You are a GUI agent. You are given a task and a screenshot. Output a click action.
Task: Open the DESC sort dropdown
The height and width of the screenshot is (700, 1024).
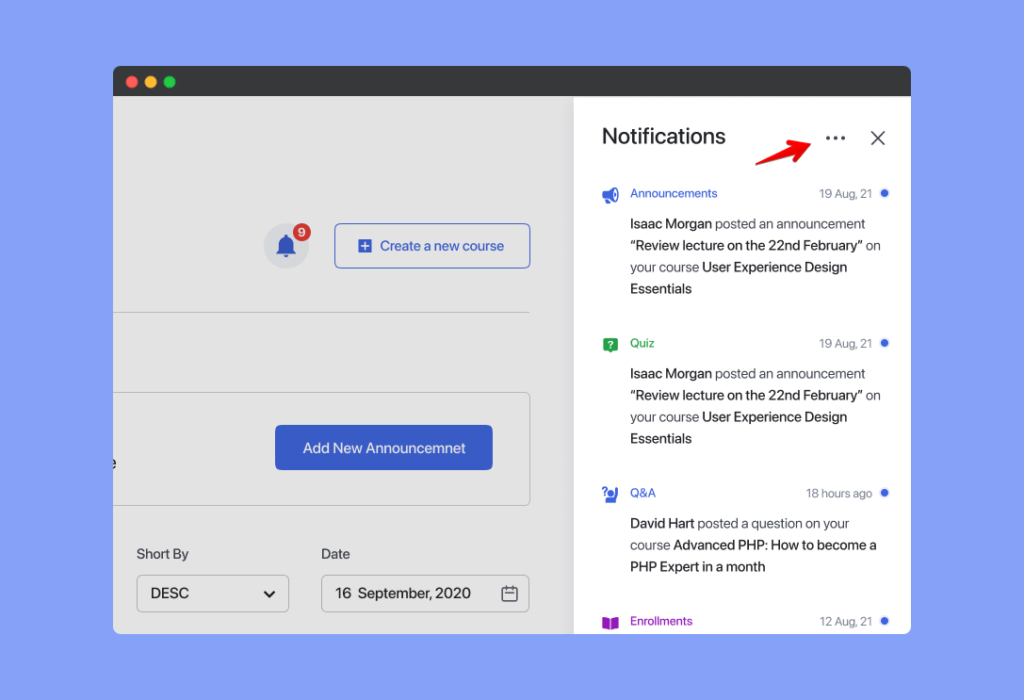(212, 593)
